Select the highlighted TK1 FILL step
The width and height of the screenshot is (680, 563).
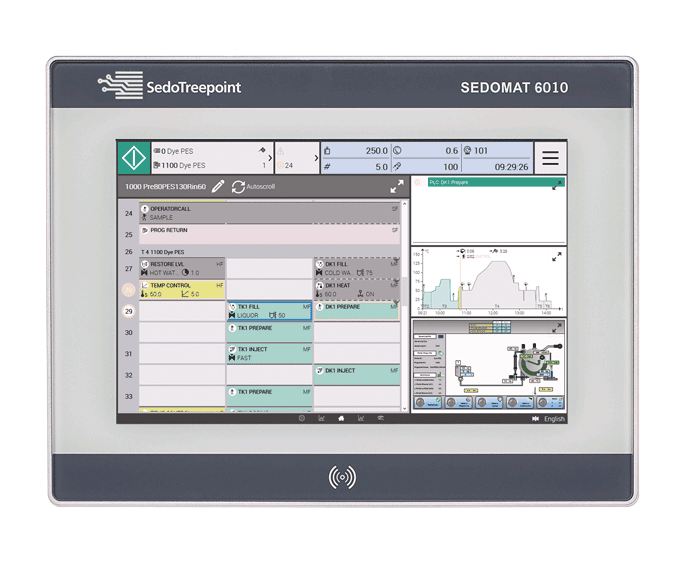click(x=269, y=311)
